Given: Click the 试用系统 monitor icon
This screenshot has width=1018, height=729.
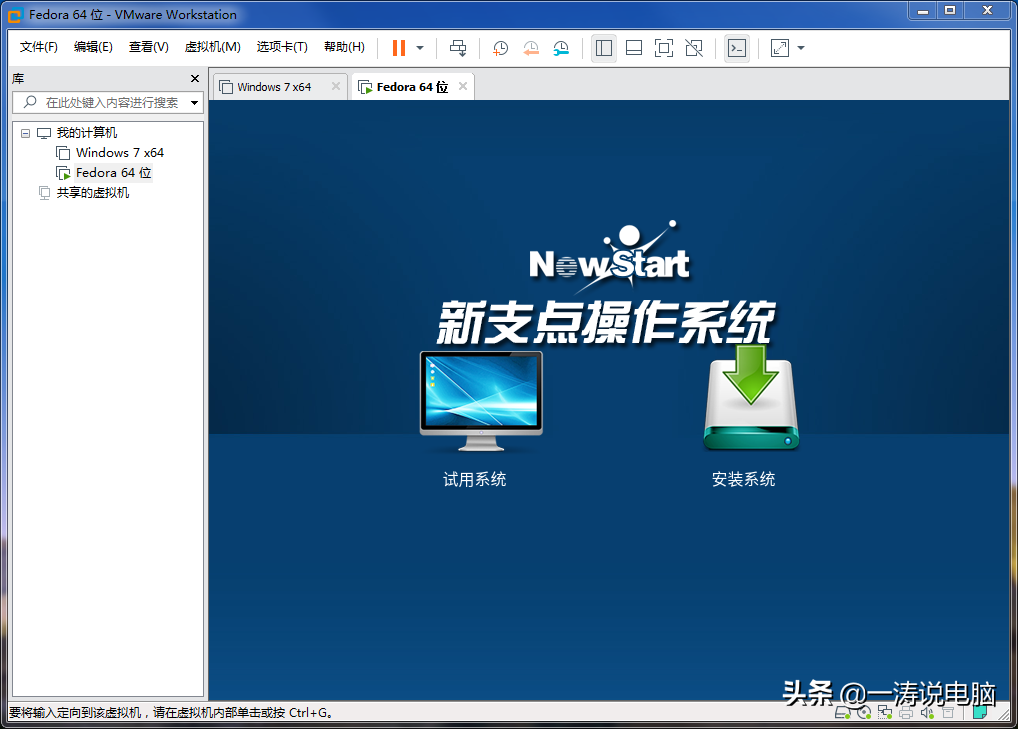Looking at the screenshot, I should point(481,401).
